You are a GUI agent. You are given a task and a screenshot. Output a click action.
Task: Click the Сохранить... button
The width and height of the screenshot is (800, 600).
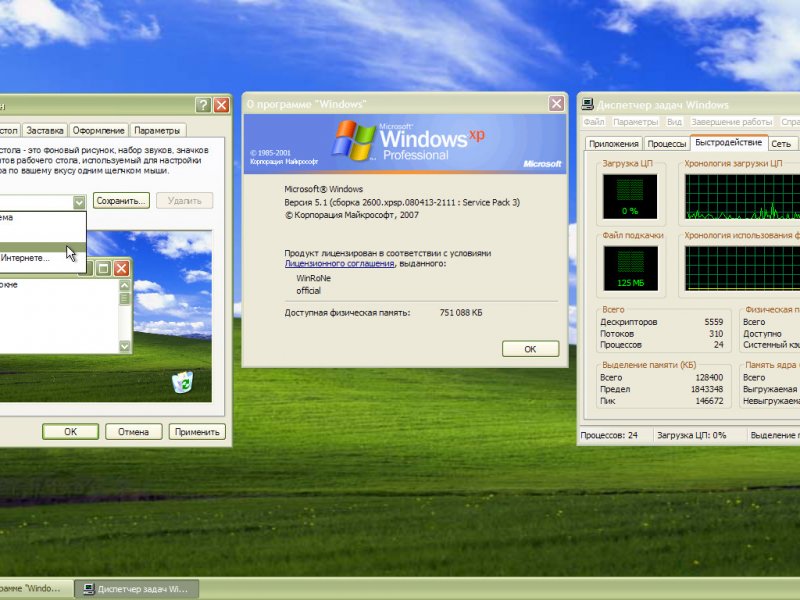tap(121, 201)
